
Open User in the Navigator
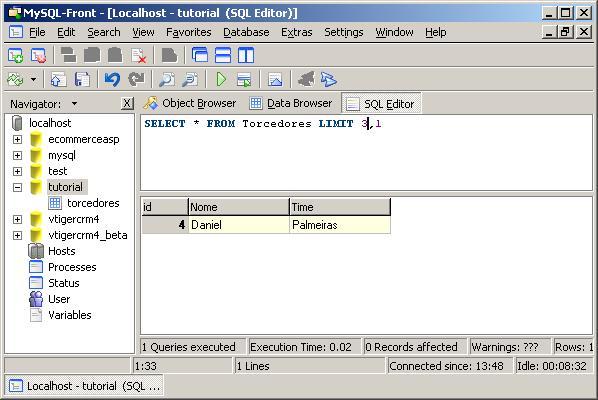coord(59,299)
